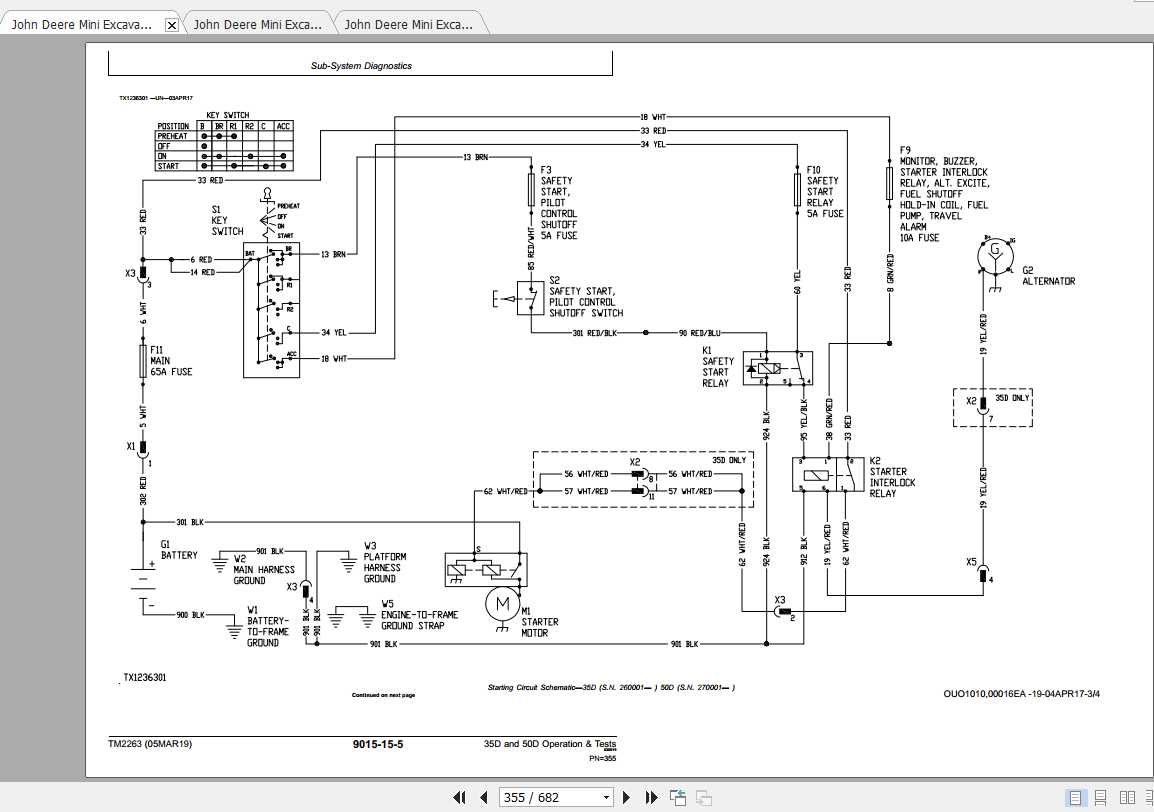Jump to the last page

click(x=652, y=797)
